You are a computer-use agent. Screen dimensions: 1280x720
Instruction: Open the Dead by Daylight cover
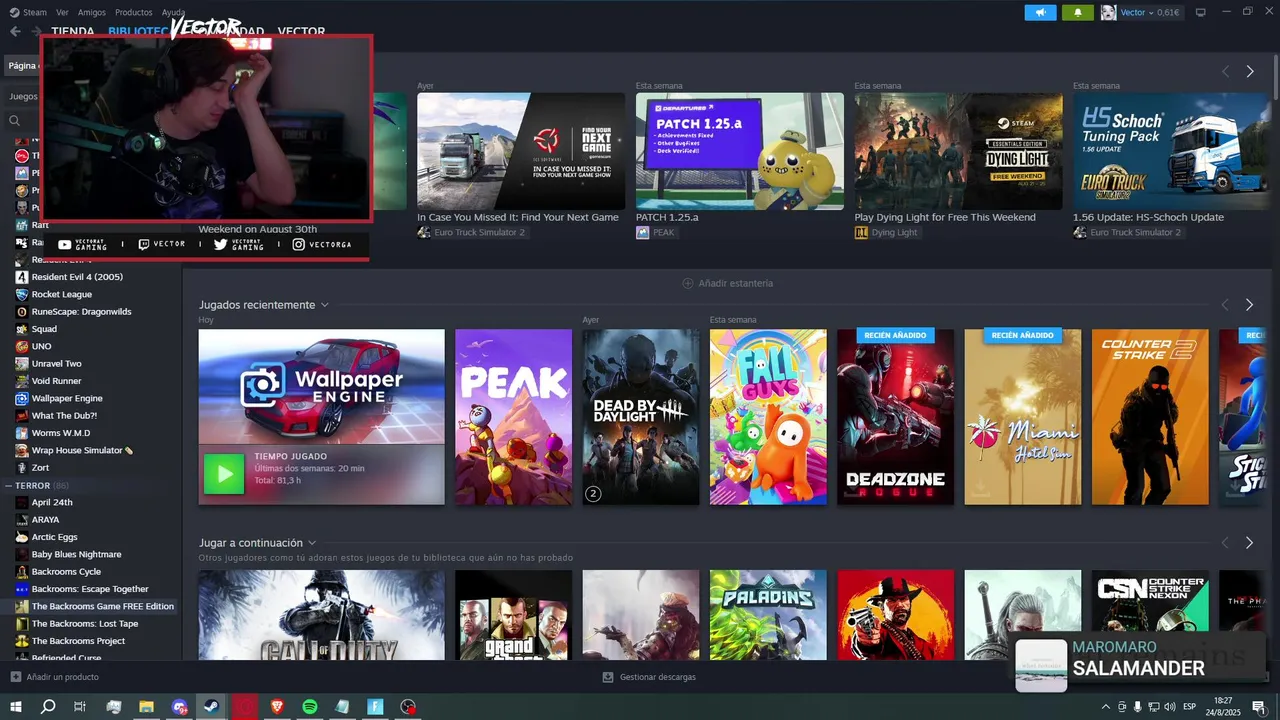(641, 417)
